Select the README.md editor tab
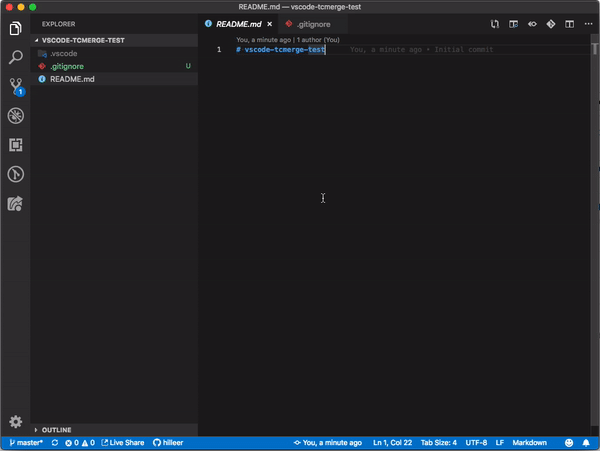The height and width of the screenshot is (451, 600). pos(238,24)
